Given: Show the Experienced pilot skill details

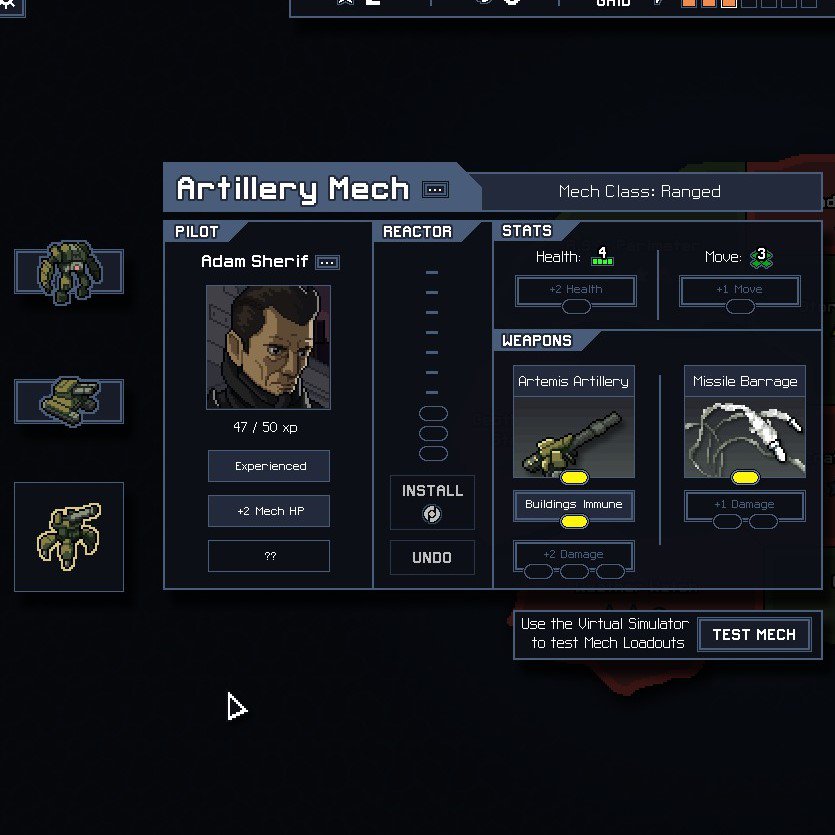Looking at the screenshot, I should pyautogui.click(x=269, y=466).
